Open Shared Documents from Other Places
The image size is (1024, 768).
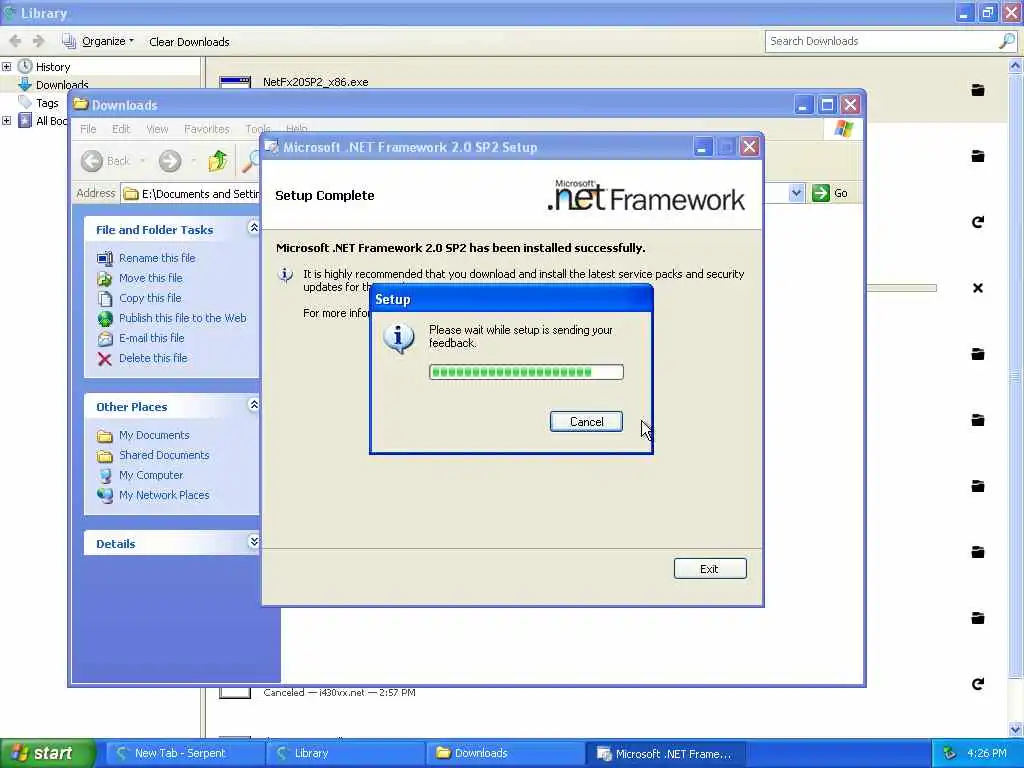[164, 455]
